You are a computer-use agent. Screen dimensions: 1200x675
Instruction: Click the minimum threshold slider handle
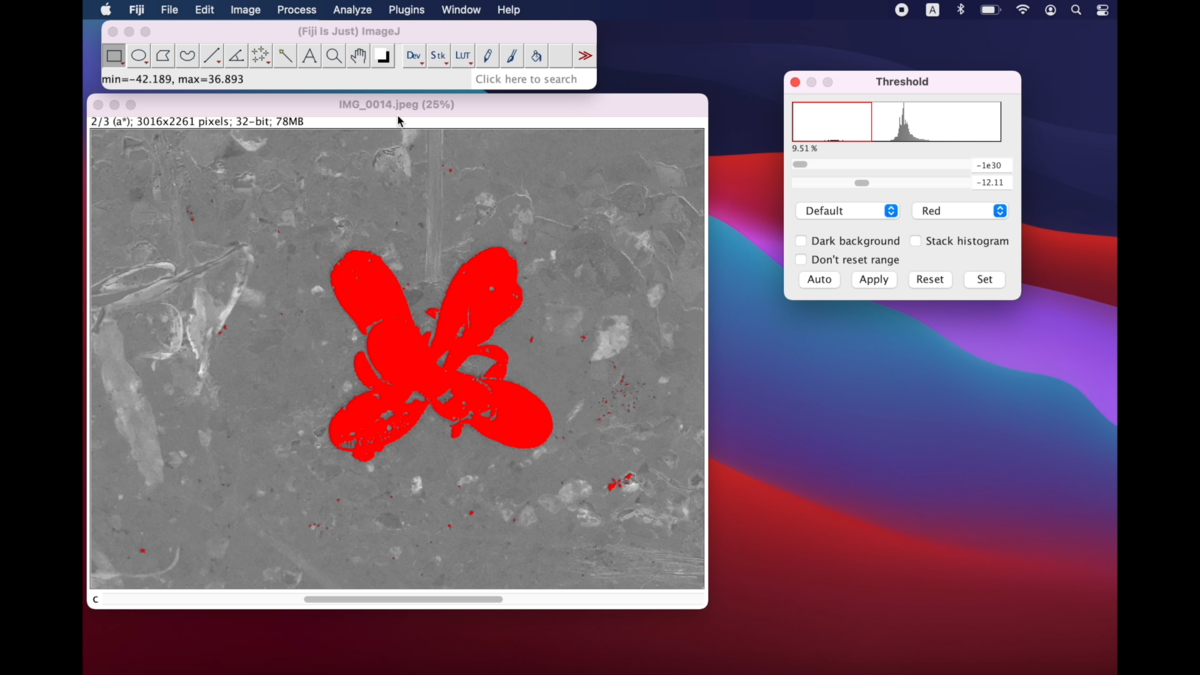(800, 165)
